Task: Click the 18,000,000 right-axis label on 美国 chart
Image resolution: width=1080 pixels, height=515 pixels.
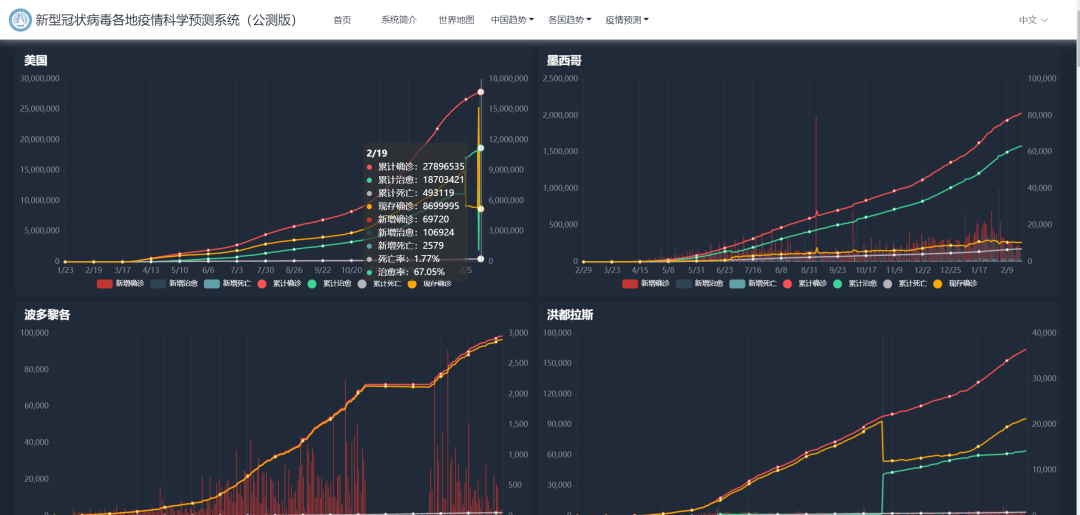Action: 508,78
